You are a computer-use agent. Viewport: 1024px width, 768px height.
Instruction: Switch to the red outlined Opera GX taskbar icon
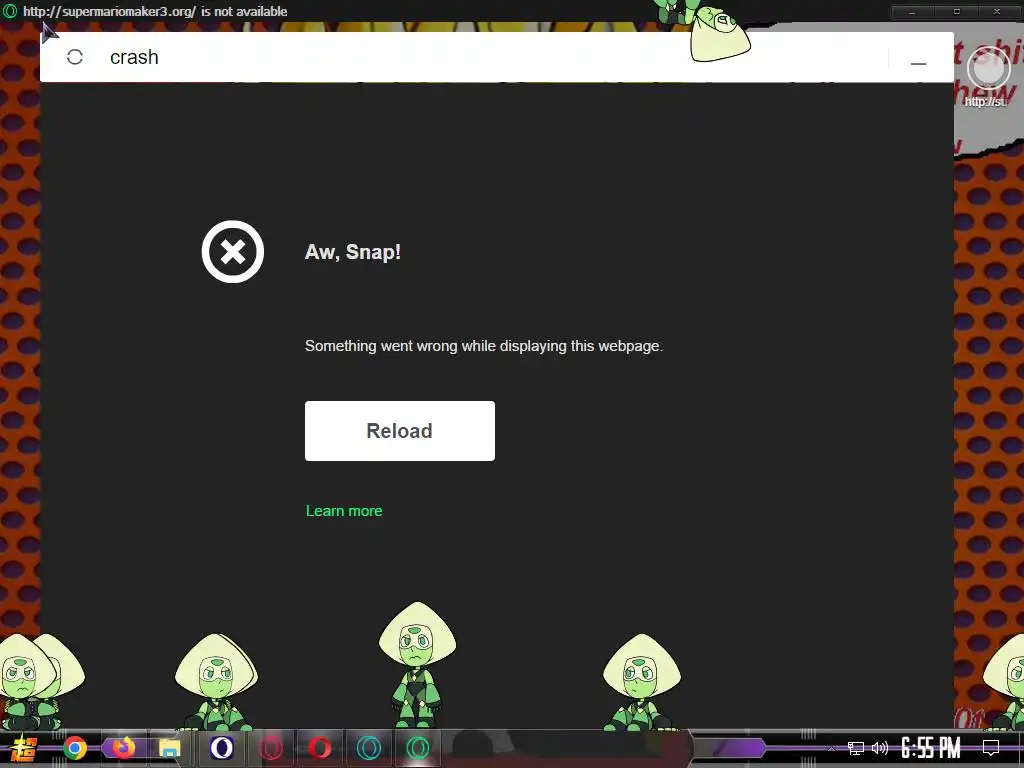tap(271, 748)
